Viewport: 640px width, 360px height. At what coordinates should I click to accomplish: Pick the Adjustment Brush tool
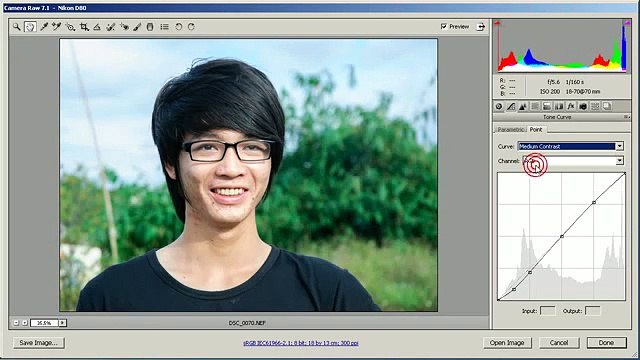138,27
